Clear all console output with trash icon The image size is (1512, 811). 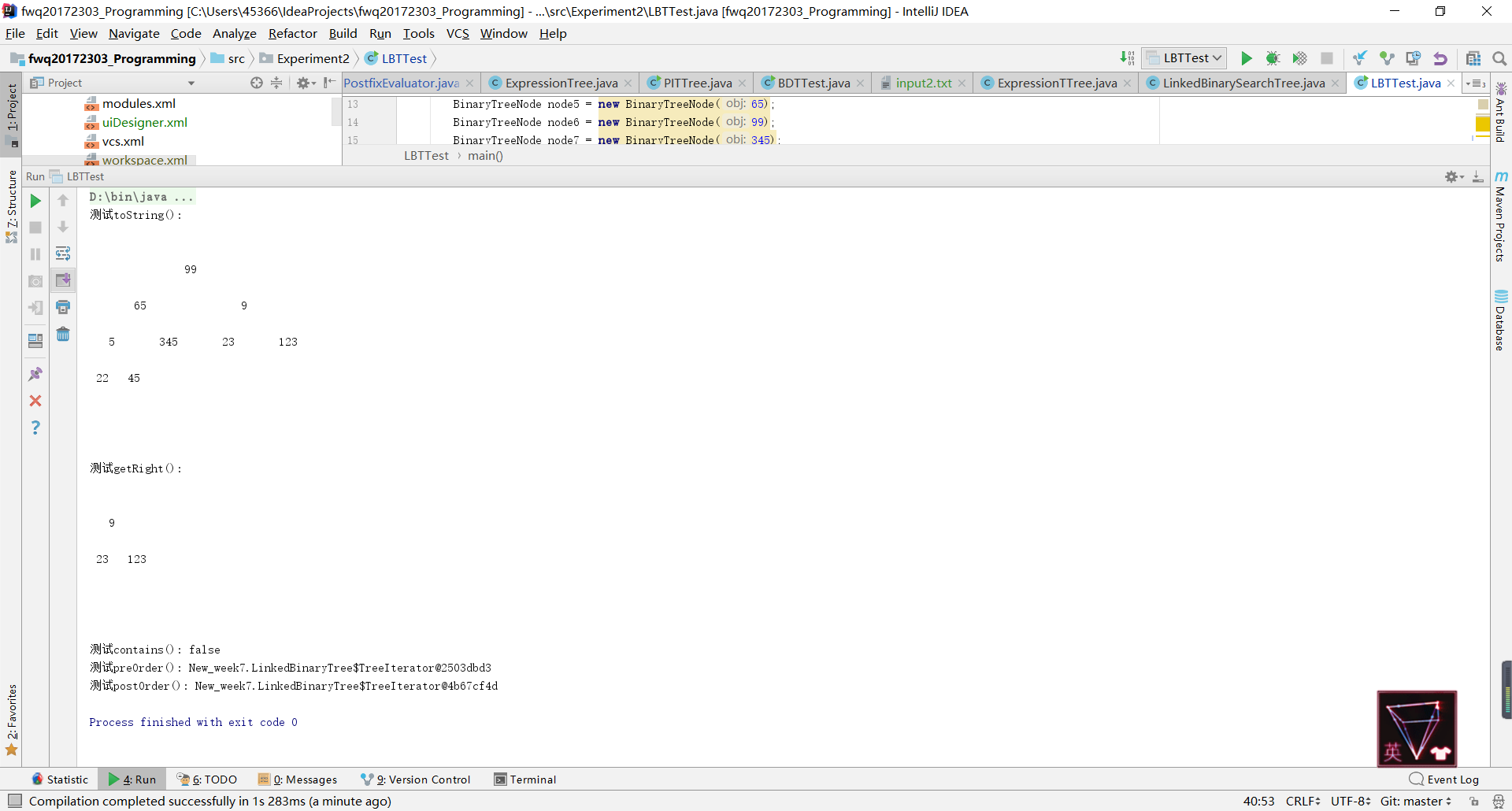(x=63, y=335)
